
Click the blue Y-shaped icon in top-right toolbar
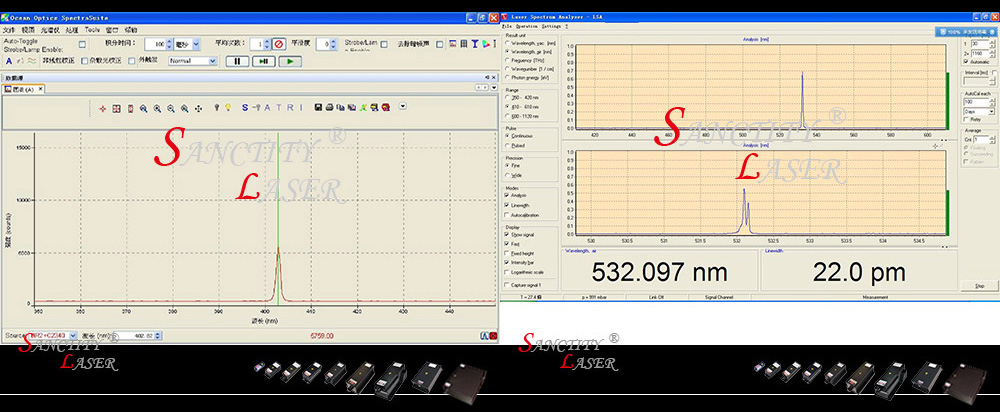tap(474, 44)
